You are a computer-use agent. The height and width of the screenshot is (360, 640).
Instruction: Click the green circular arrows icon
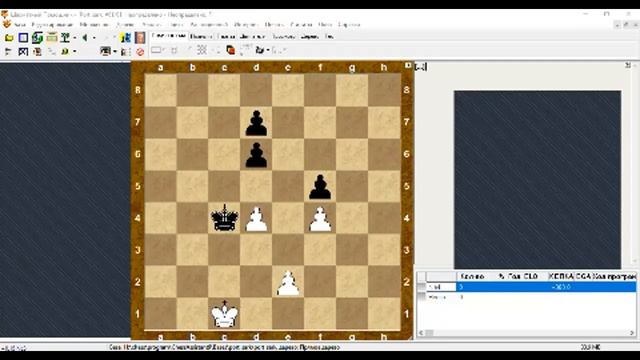pyautogui.click(x=37, y=38)
